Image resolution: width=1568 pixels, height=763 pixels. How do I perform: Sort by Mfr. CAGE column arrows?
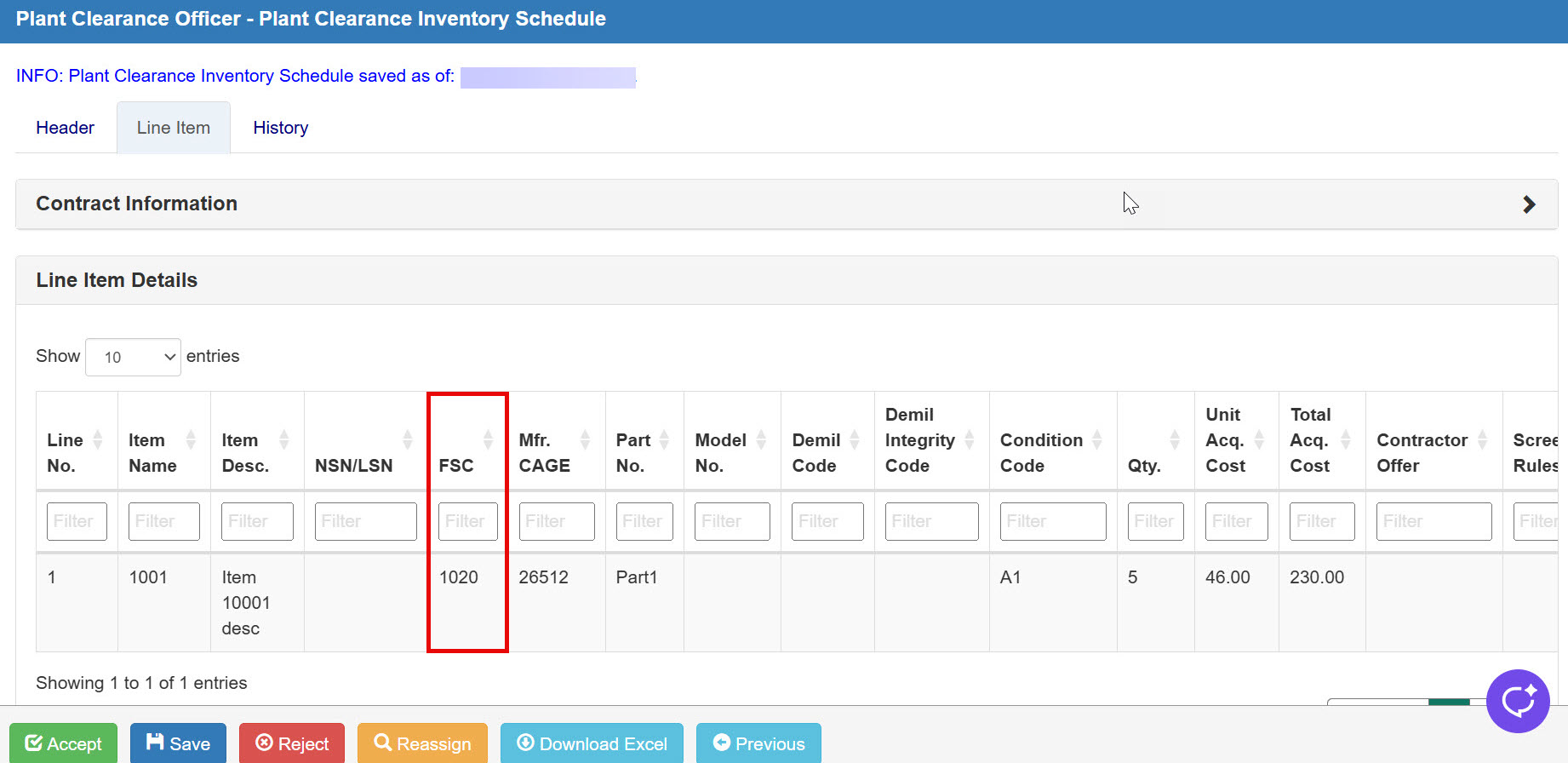coord(585,439)
